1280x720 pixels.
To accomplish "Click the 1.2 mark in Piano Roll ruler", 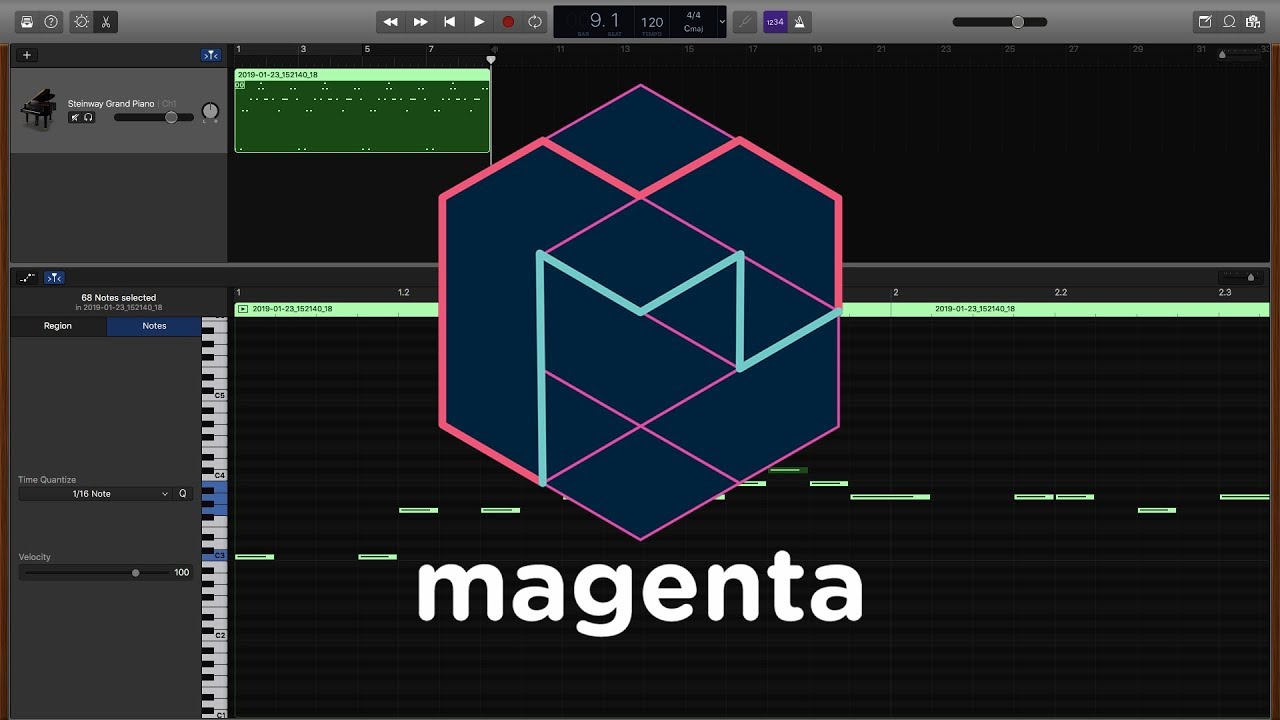I will pos(403,292).
